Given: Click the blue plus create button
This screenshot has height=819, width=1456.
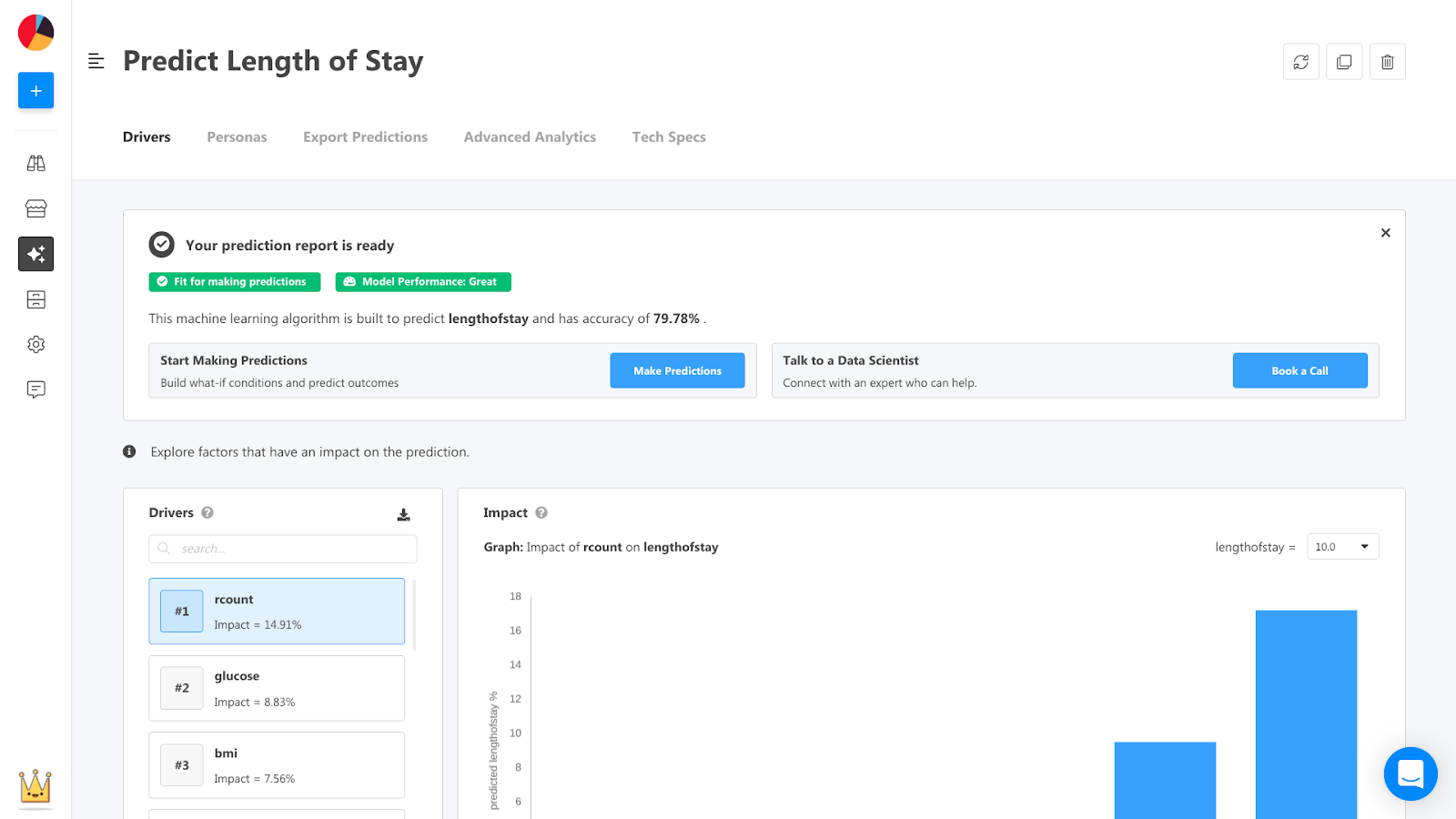Looking at the screenshot, I should 35,90.
